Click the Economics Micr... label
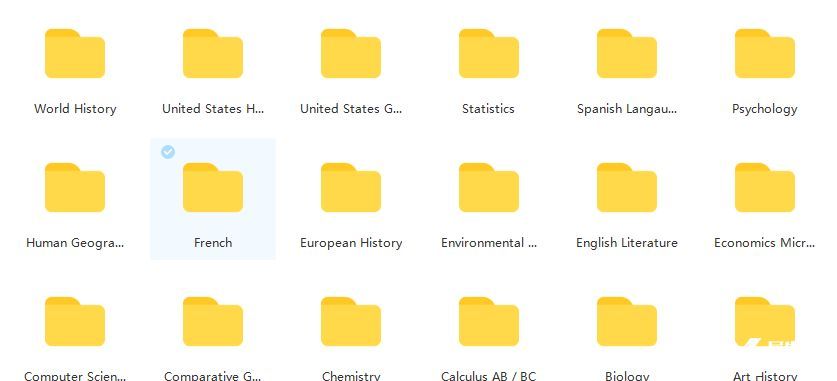837x381 pixels. (x=765, y=243)
